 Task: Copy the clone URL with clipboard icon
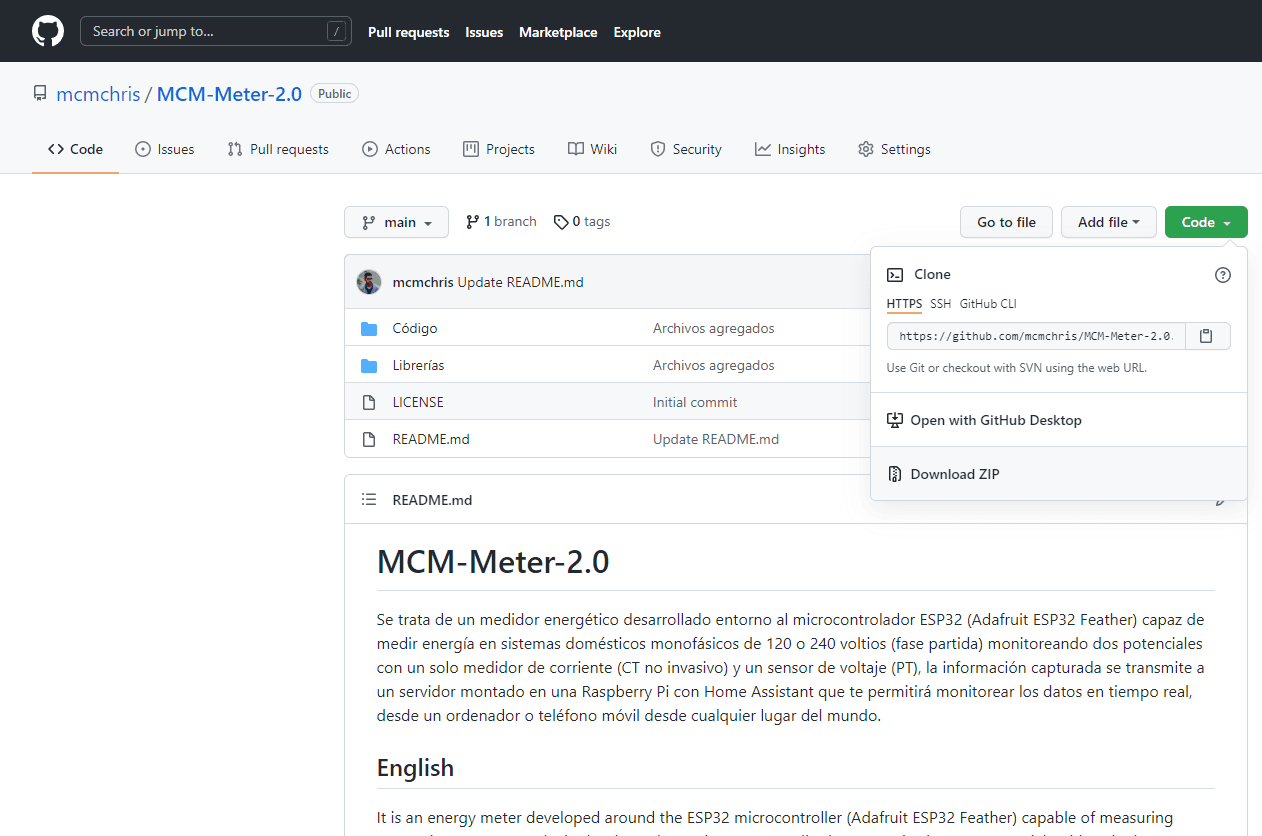pos(1207,336)
